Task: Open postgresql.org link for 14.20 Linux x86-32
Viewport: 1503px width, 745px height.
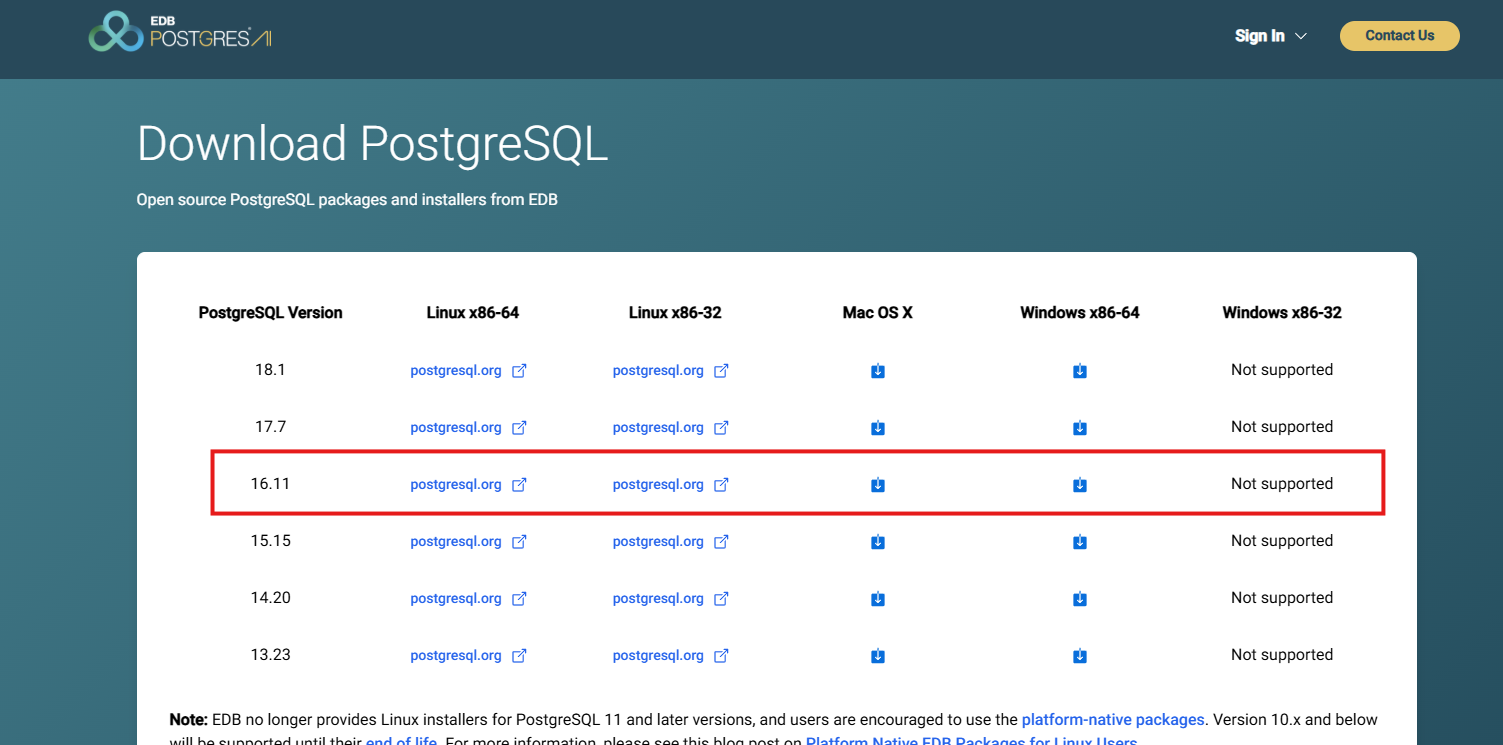Action: (671, 599)
